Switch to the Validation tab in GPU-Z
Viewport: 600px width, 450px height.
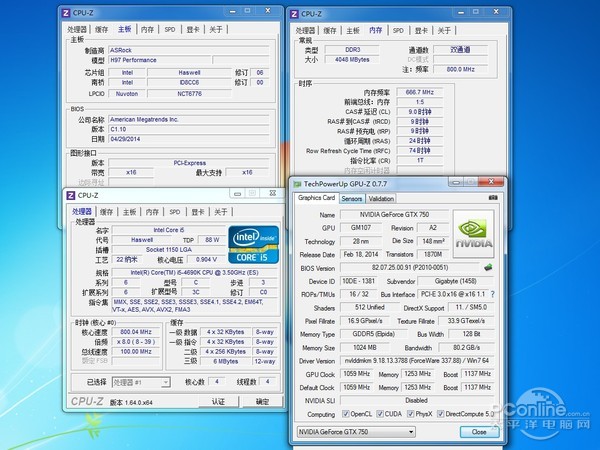click(x=381, y=199)
